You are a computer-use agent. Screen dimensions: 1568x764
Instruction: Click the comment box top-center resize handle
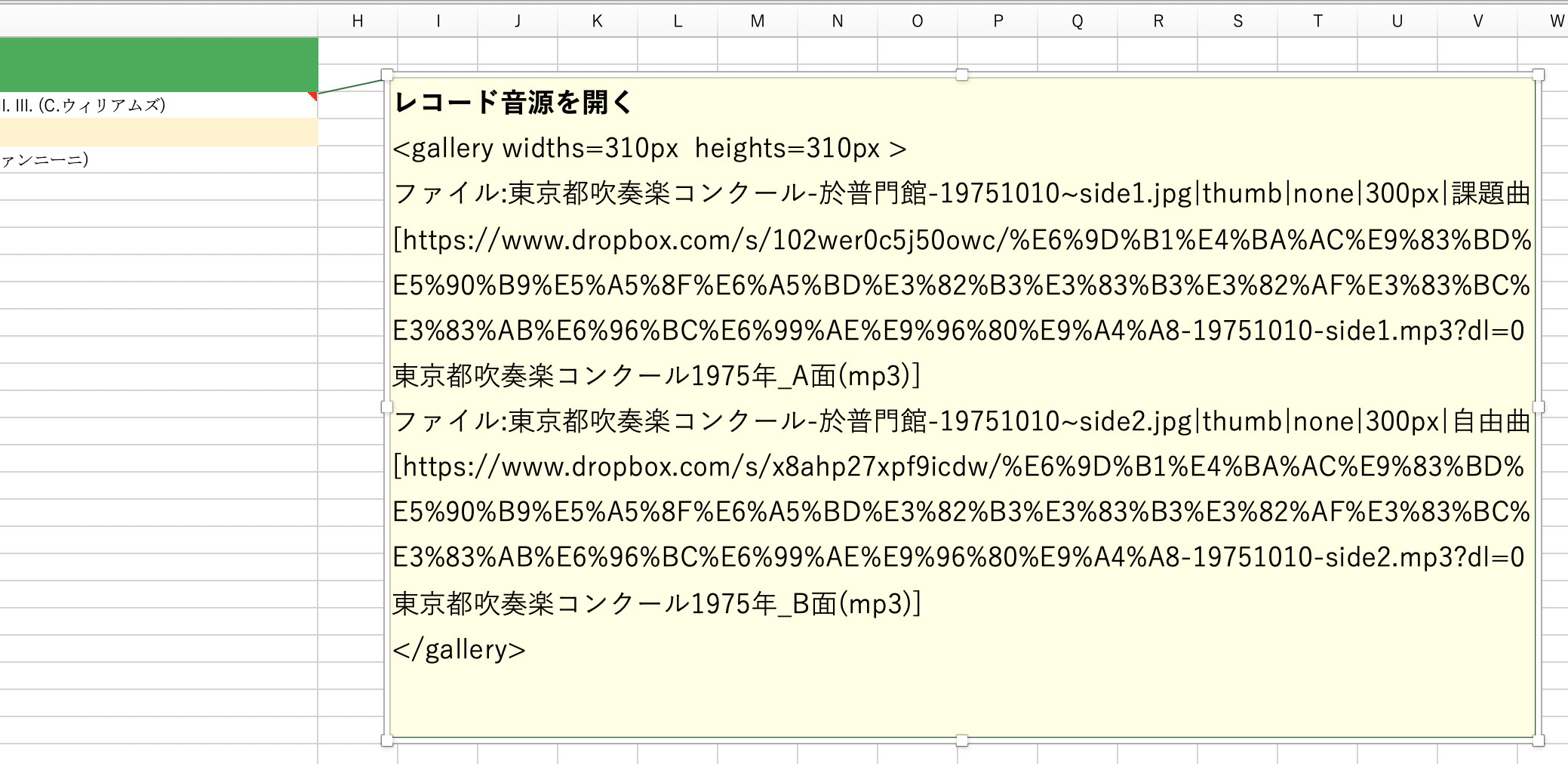(962, 75)
